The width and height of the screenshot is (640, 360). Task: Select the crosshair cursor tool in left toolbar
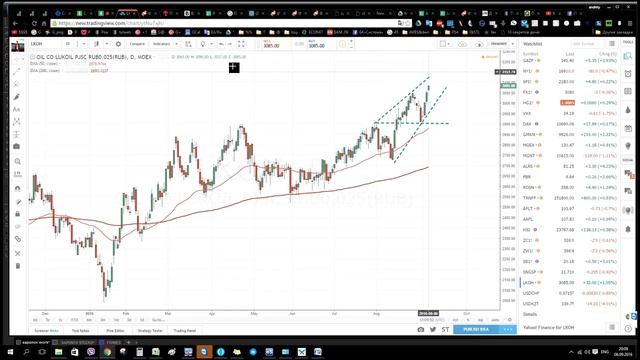[17, 59]
